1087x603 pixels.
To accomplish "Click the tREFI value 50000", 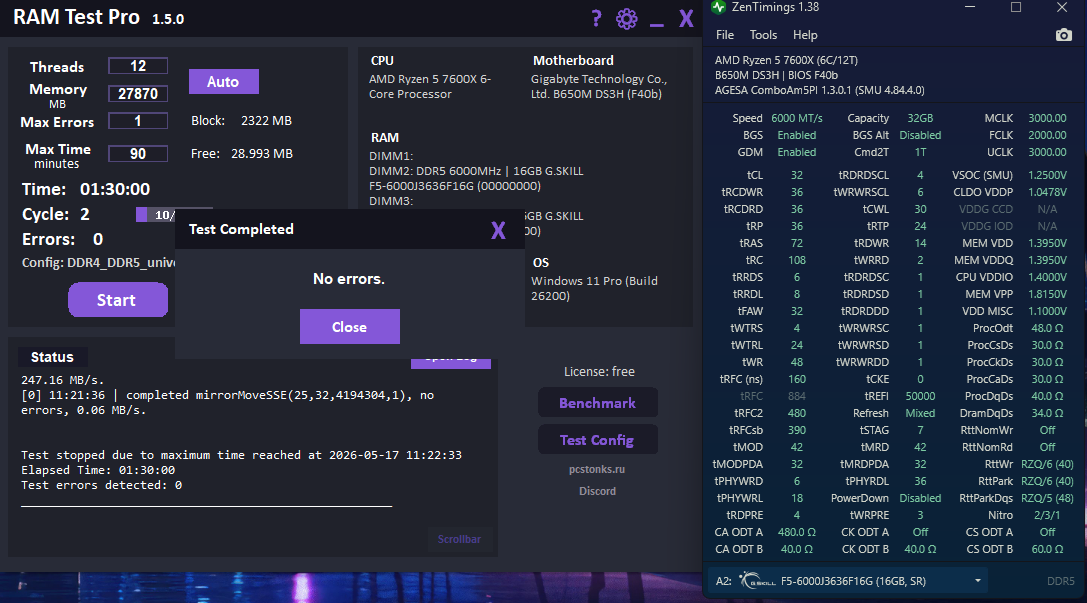I will click(x=920, y=396).
